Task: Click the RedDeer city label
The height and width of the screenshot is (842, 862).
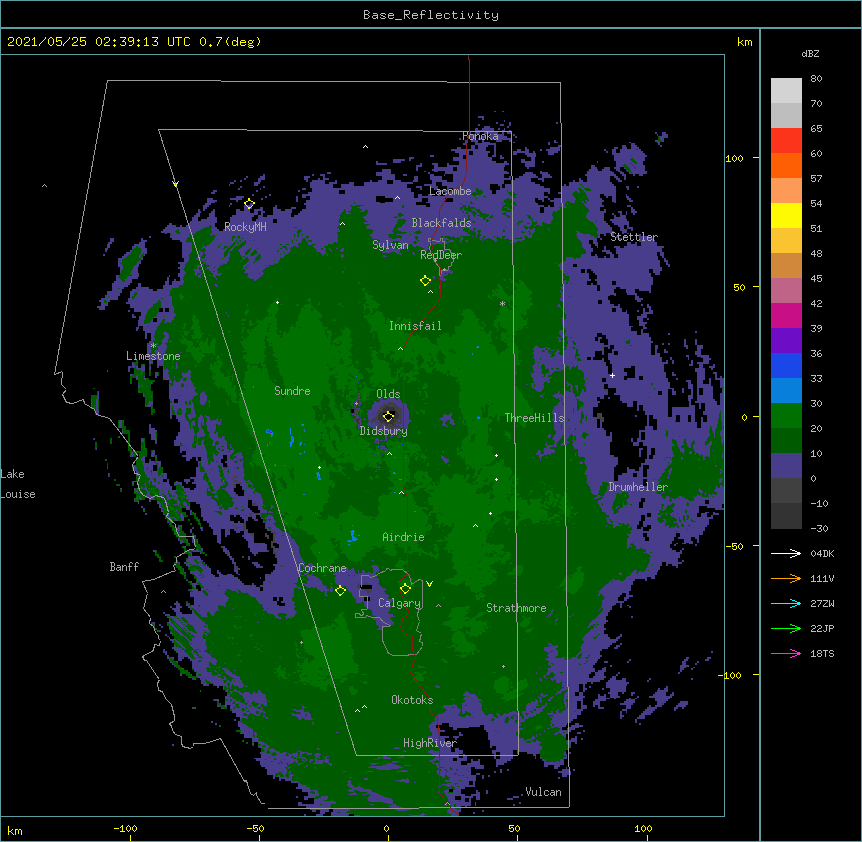Action: coord(441,255)
